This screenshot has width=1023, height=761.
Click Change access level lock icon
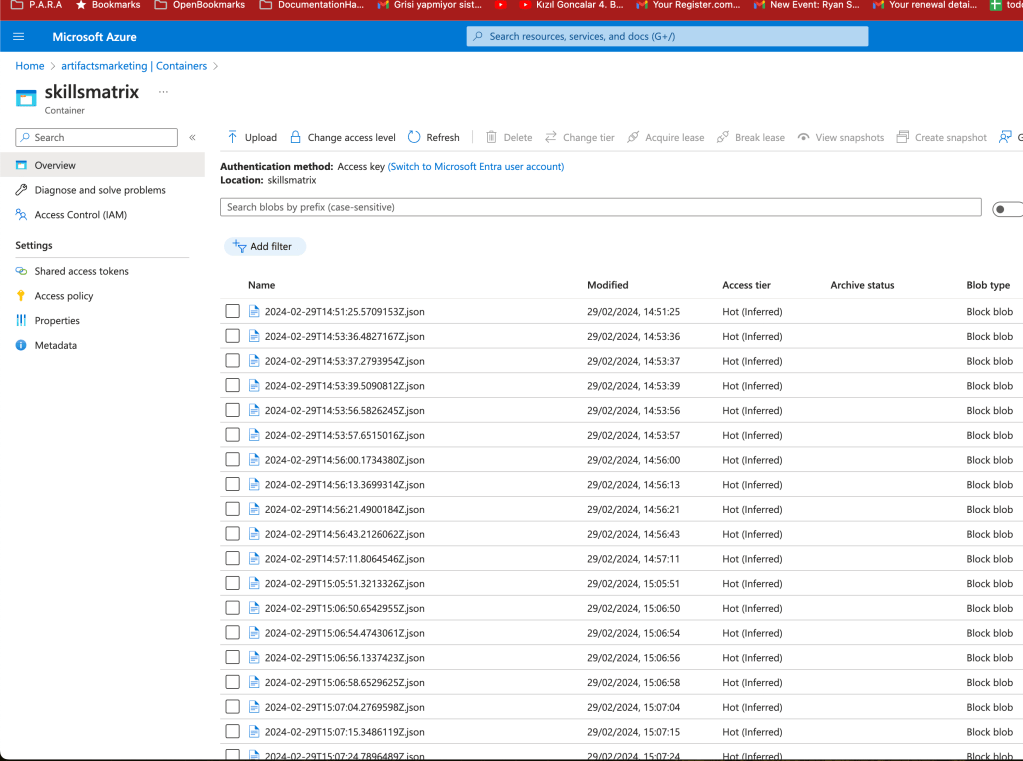coord(296,137)
